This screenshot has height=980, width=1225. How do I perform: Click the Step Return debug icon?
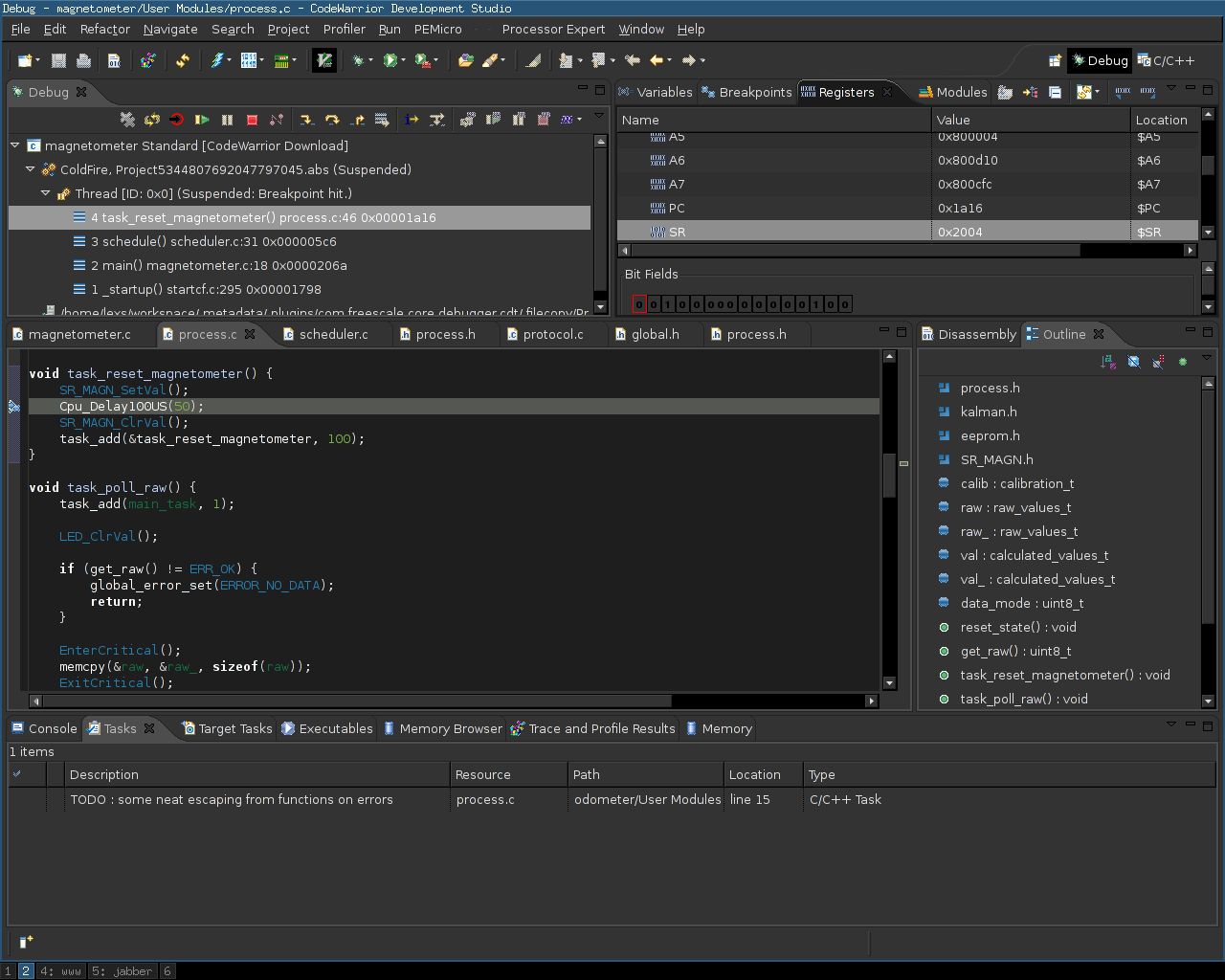pyautogui.click(x=358, y=120)
